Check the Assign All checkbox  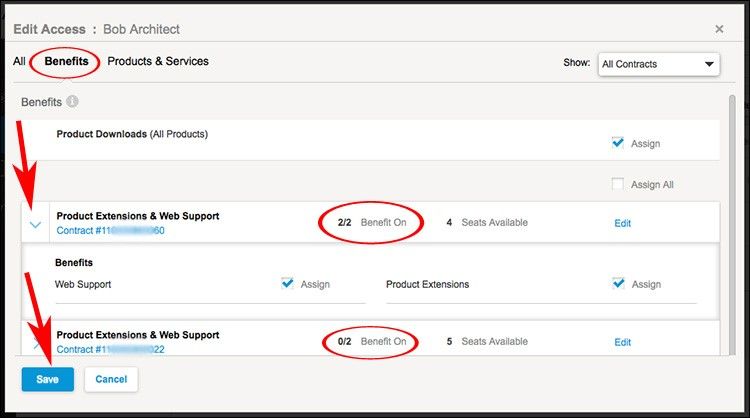pyautogui.click(x=618, y=184)
